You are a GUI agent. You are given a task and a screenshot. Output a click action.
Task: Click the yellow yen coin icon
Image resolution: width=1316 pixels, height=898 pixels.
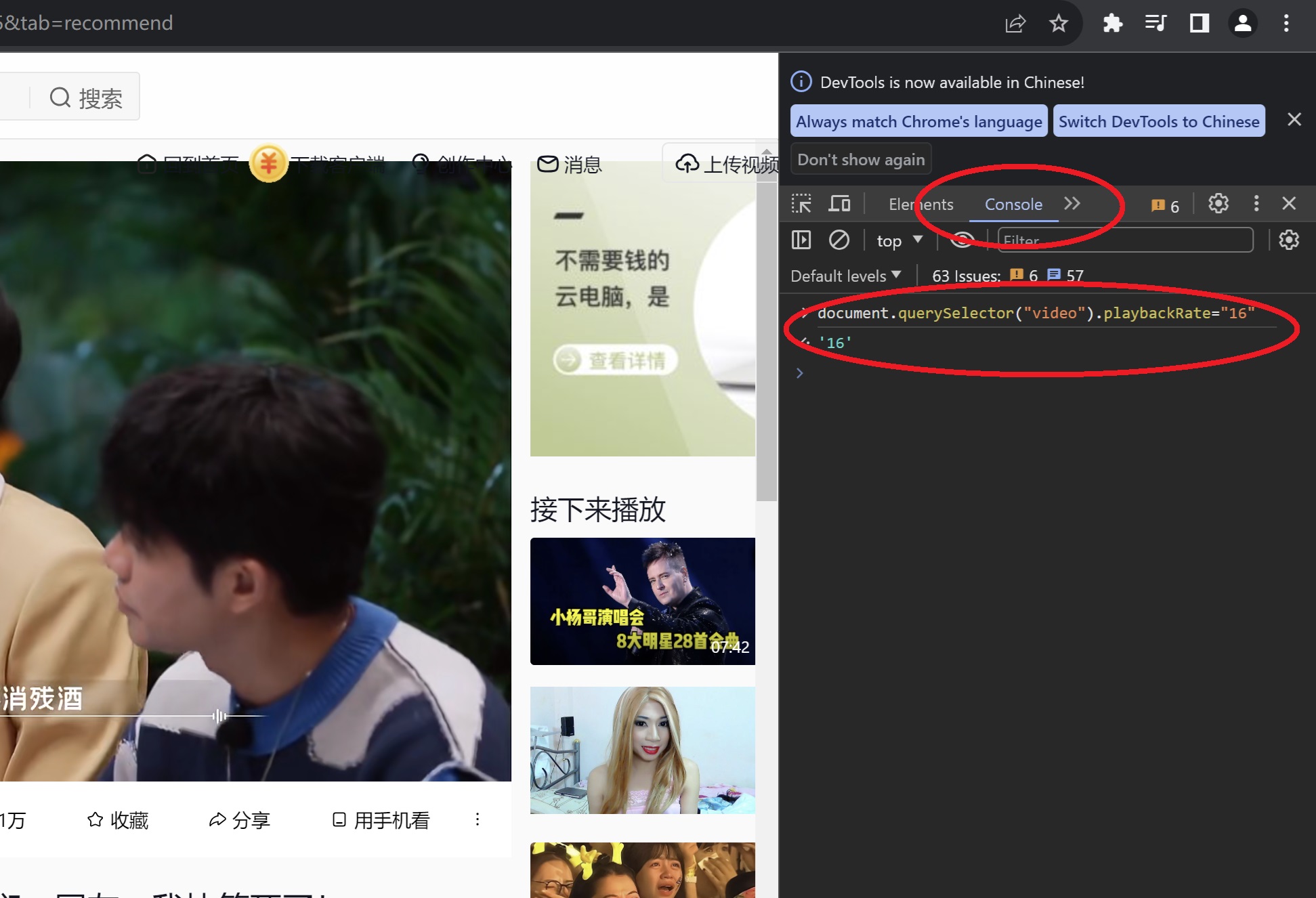click(x=268, y=163)
